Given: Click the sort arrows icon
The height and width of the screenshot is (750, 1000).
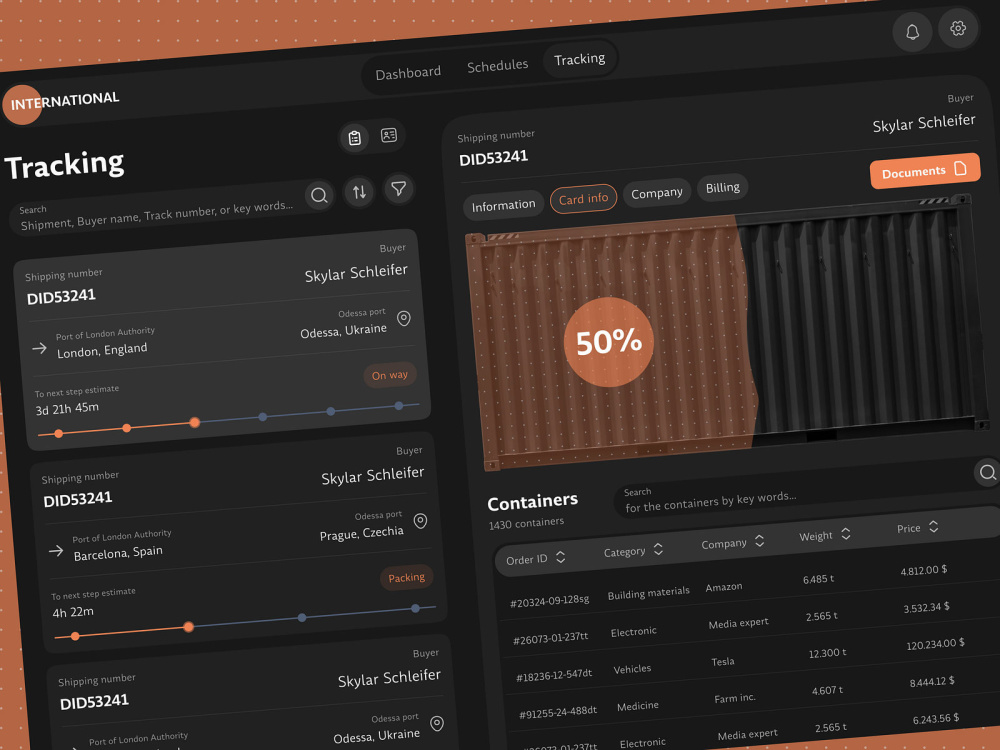Looking at the screenshot, I should click(x=360, y=191).
